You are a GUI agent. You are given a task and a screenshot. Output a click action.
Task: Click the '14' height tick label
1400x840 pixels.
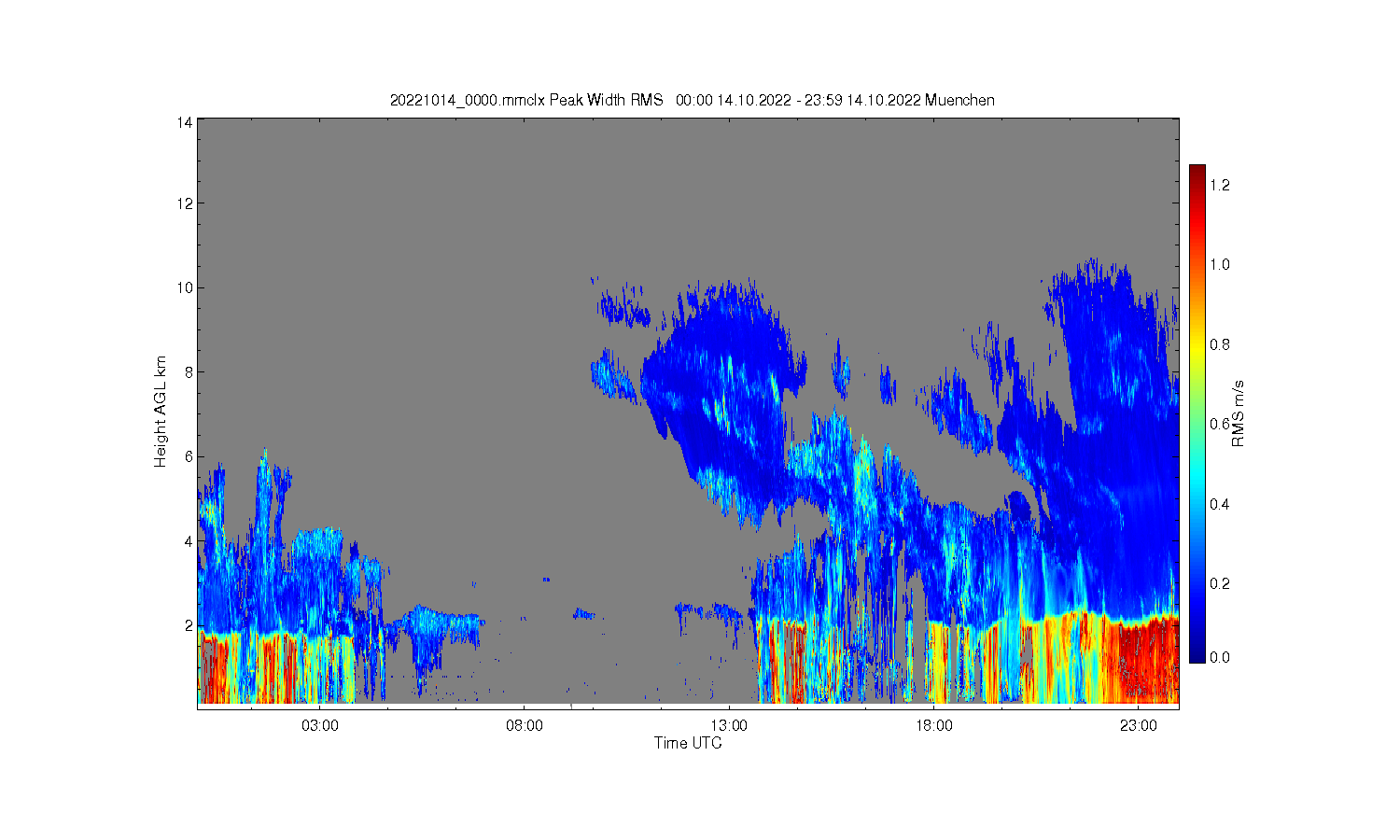pos(185,121)
